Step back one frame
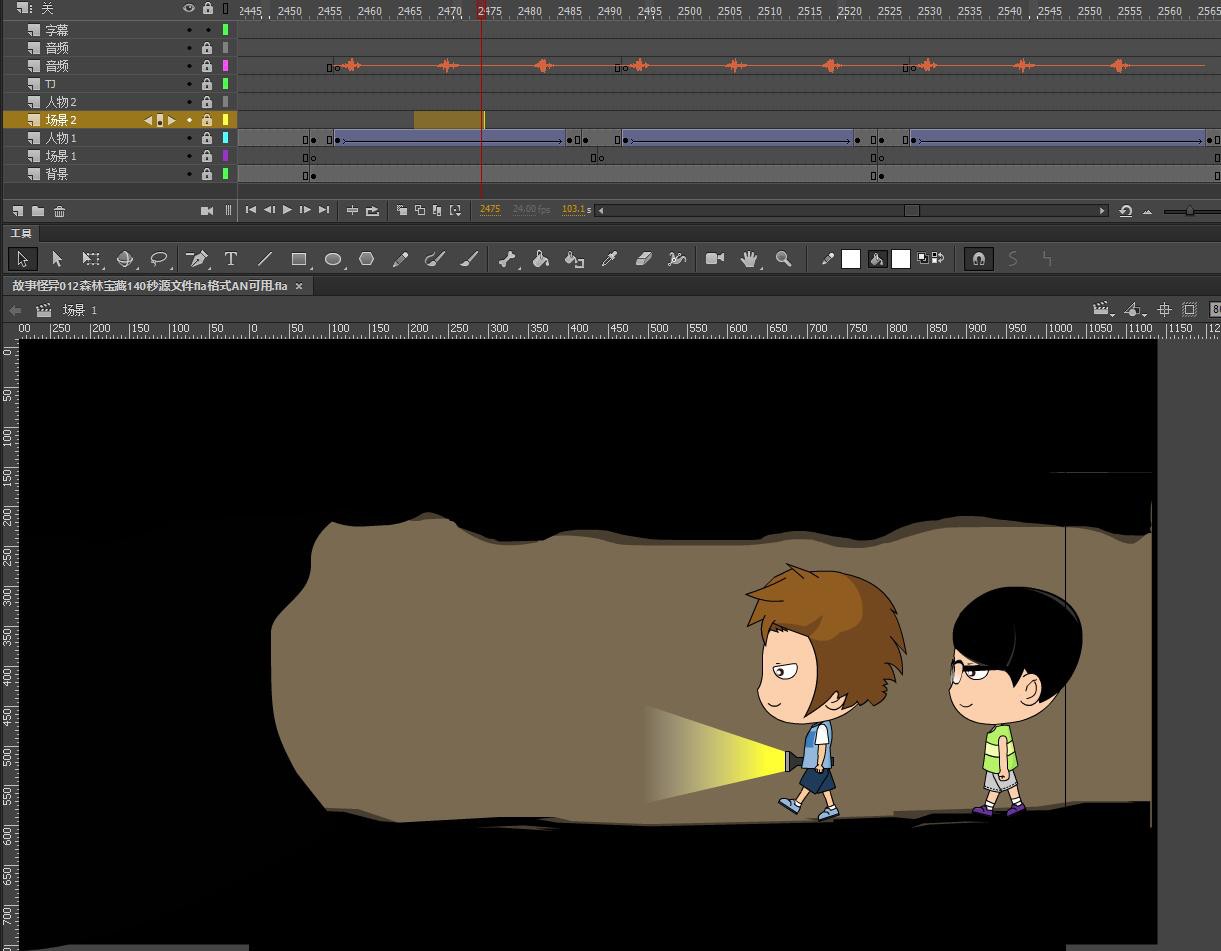 [x=269, y=210]
